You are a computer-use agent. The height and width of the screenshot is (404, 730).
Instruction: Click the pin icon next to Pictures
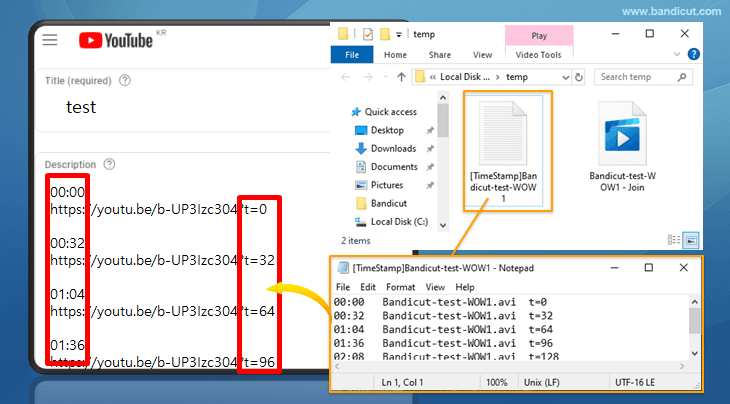coord(430,185)
